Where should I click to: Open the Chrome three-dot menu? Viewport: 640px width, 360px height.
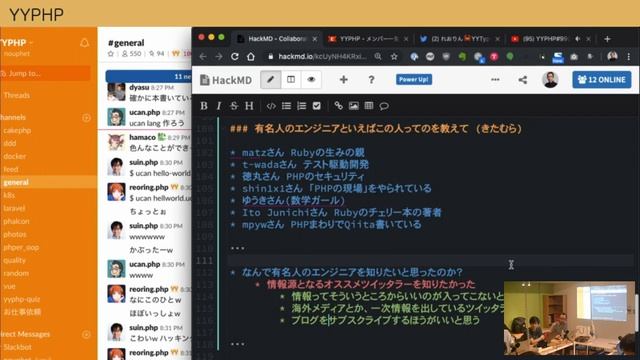click(629, 57)
